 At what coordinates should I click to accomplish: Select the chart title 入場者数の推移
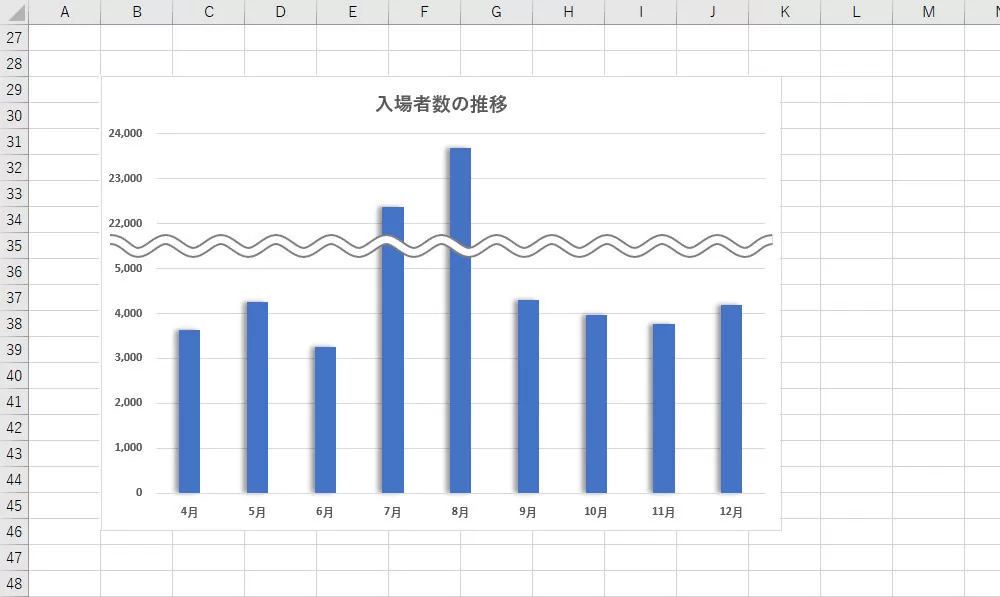click(441, 103)
